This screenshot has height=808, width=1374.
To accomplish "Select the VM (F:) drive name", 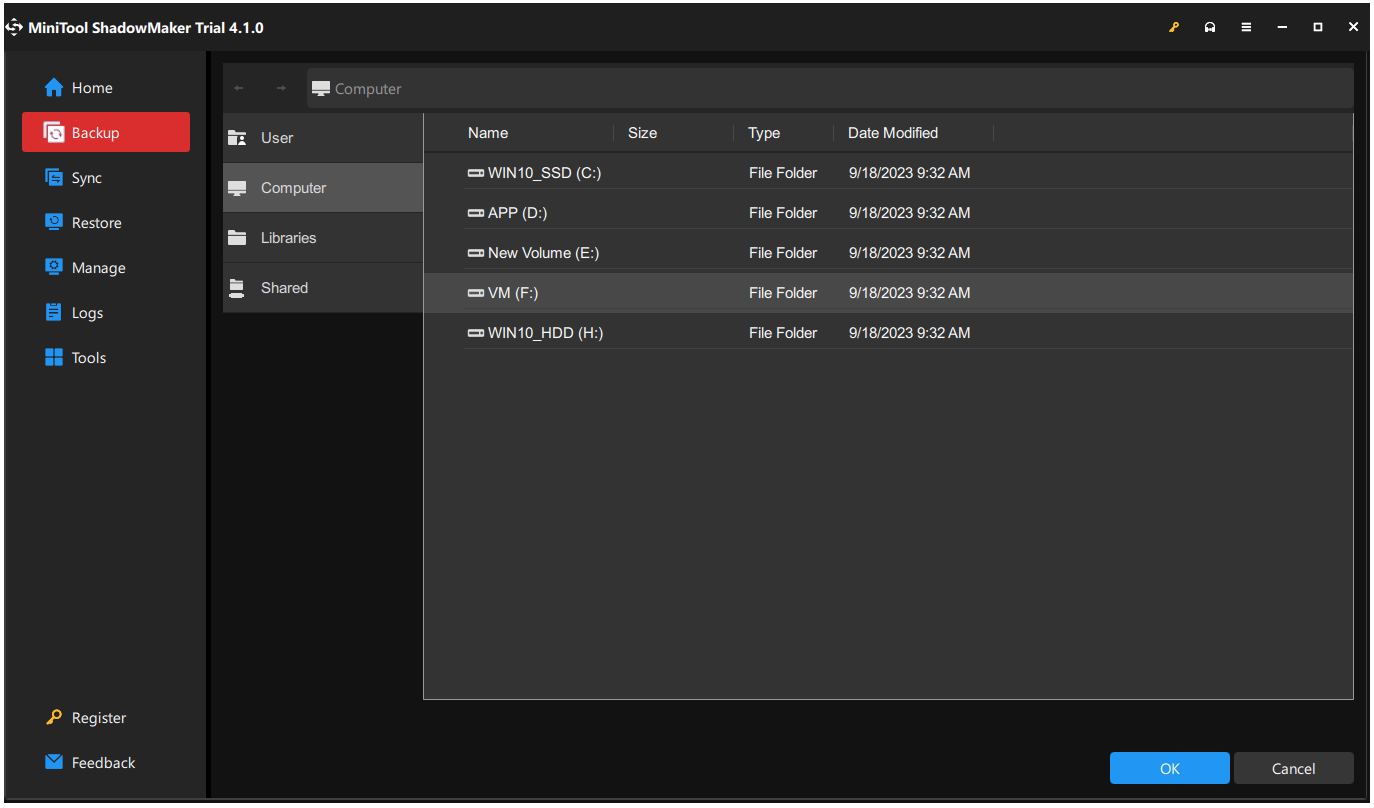I will pos(513,293).
